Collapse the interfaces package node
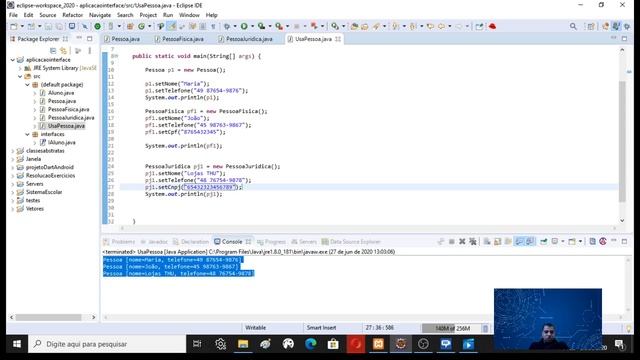 pos(27,134)
